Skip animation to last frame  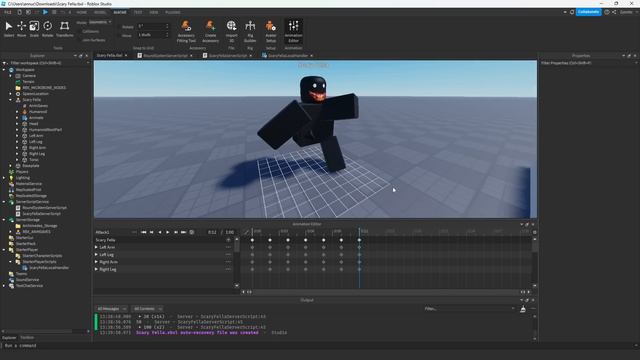click(x=184, y=232)
